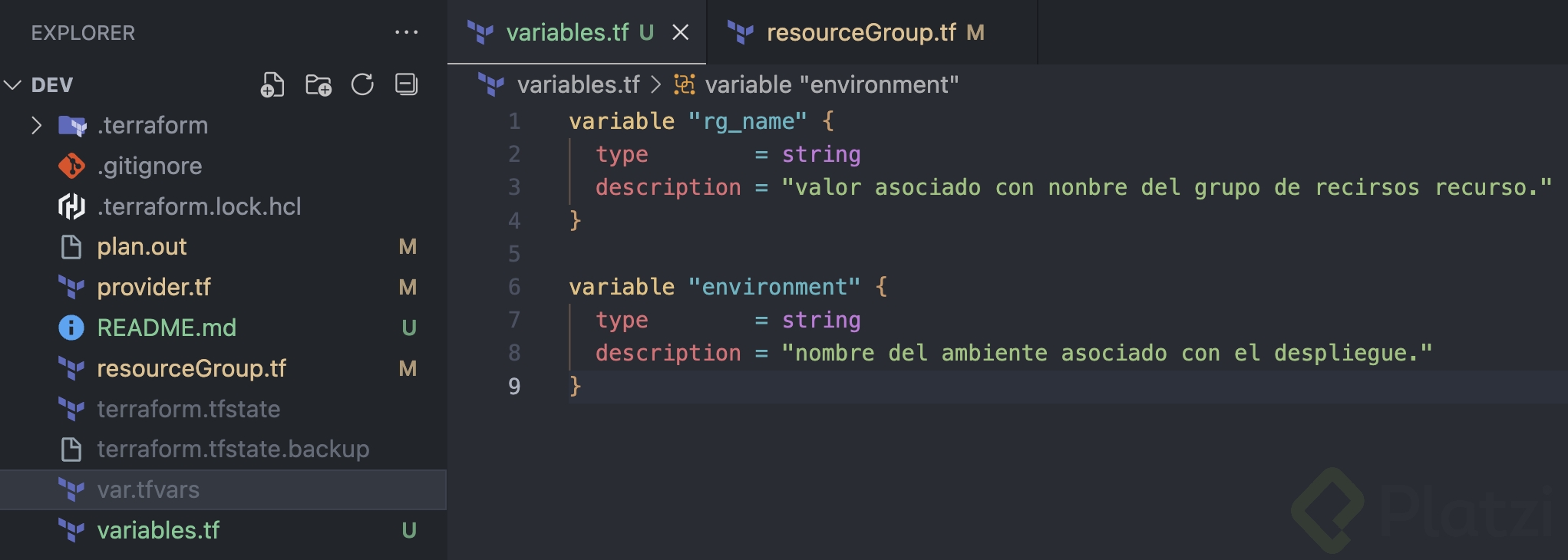This screenshot has width=1568, height=560.
Task: Open plan.out from the file tree
Action: pos(142,247)
